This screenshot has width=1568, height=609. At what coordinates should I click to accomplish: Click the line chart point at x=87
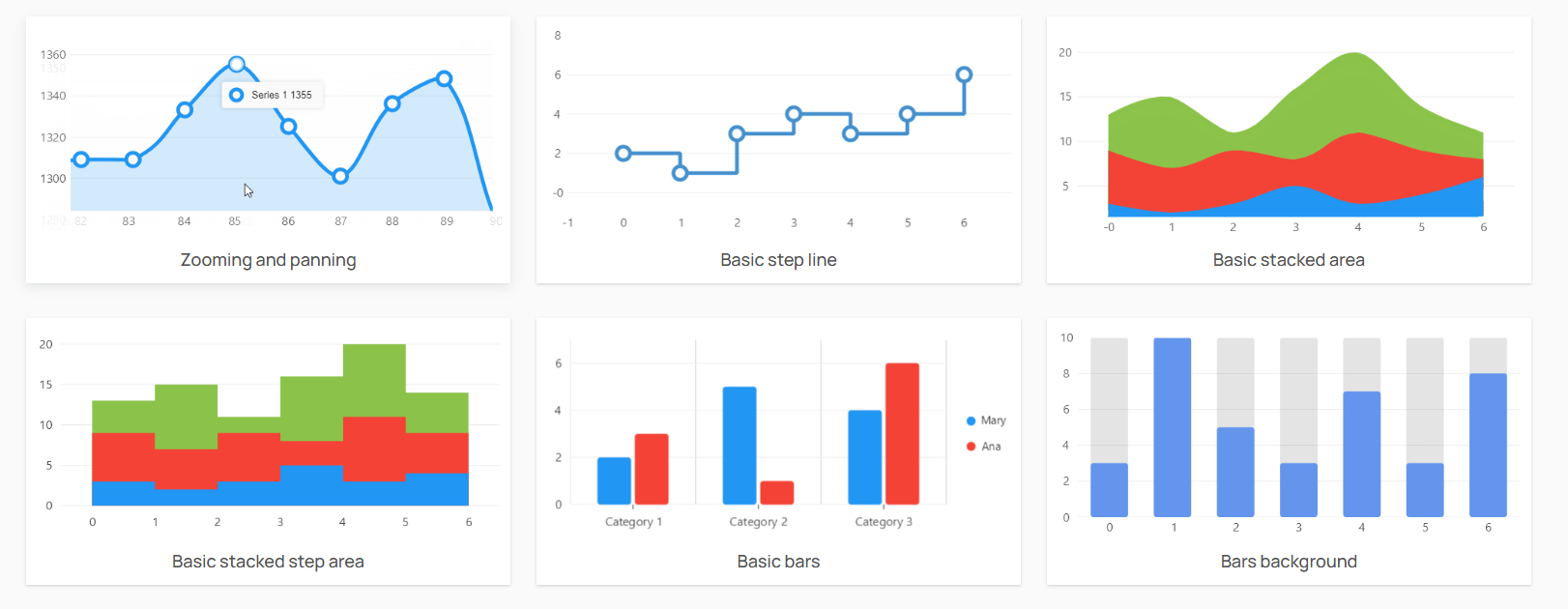tap(340, 176)
